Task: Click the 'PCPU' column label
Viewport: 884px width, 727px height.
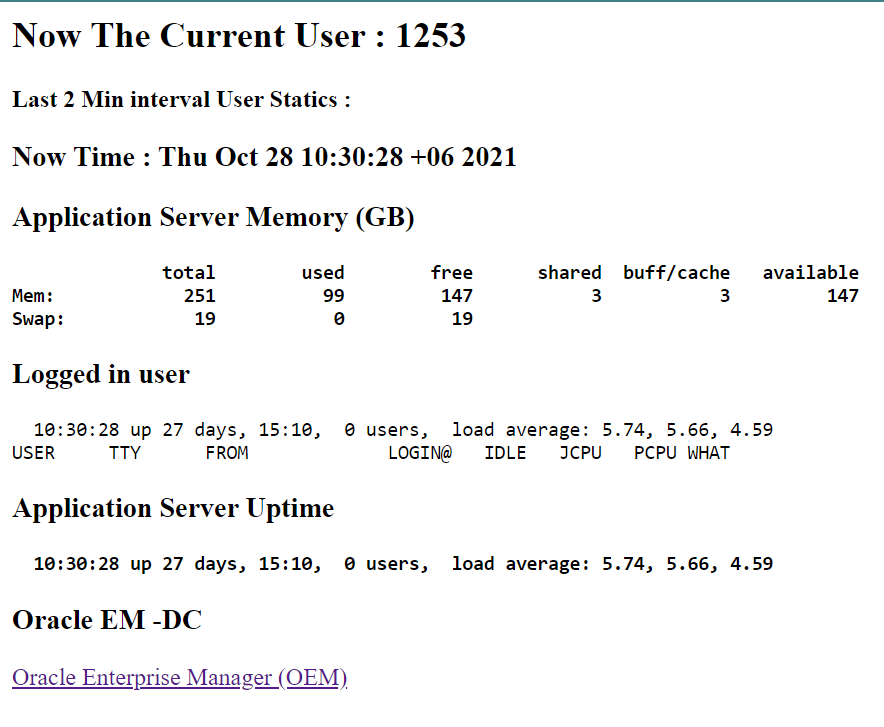Action: pyautogui.click(x=655, y=453)
